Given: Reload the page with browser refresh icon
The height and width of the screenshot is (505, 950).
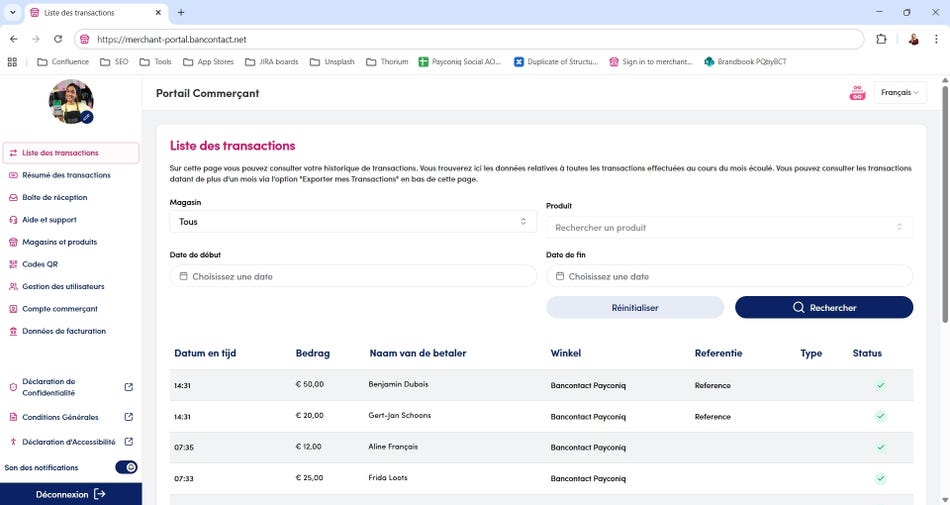Looking at the screenshot, I should click(x=58, y=39).
